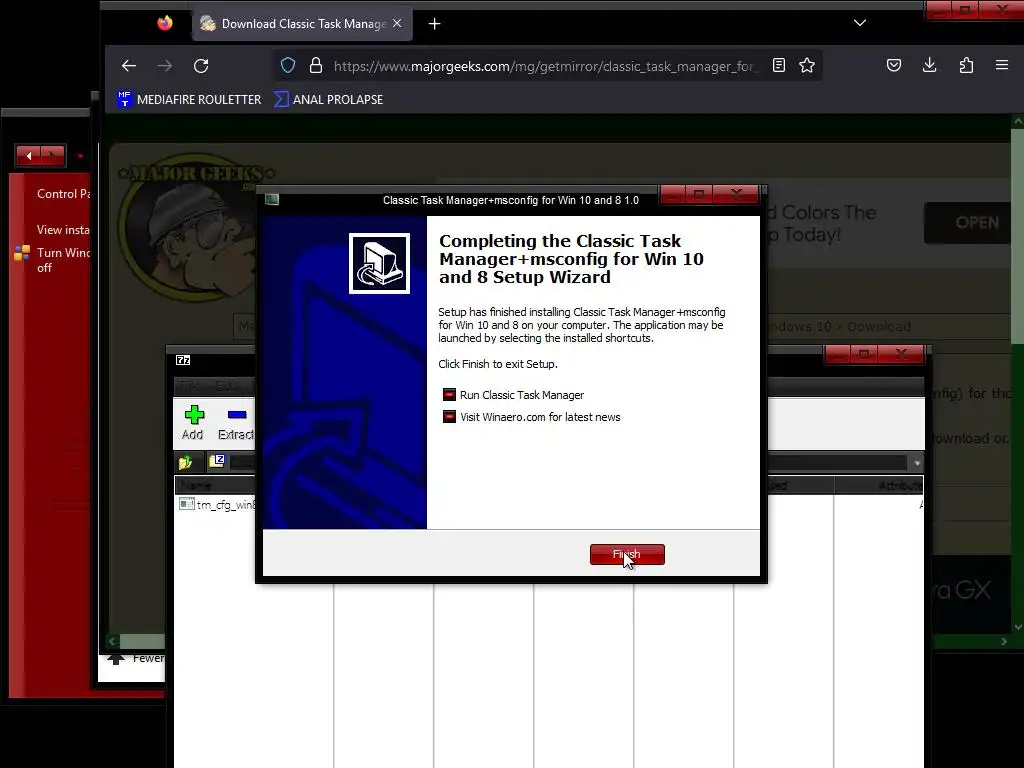
Task: Click the site security padlock icon
Action: [316, 65]
